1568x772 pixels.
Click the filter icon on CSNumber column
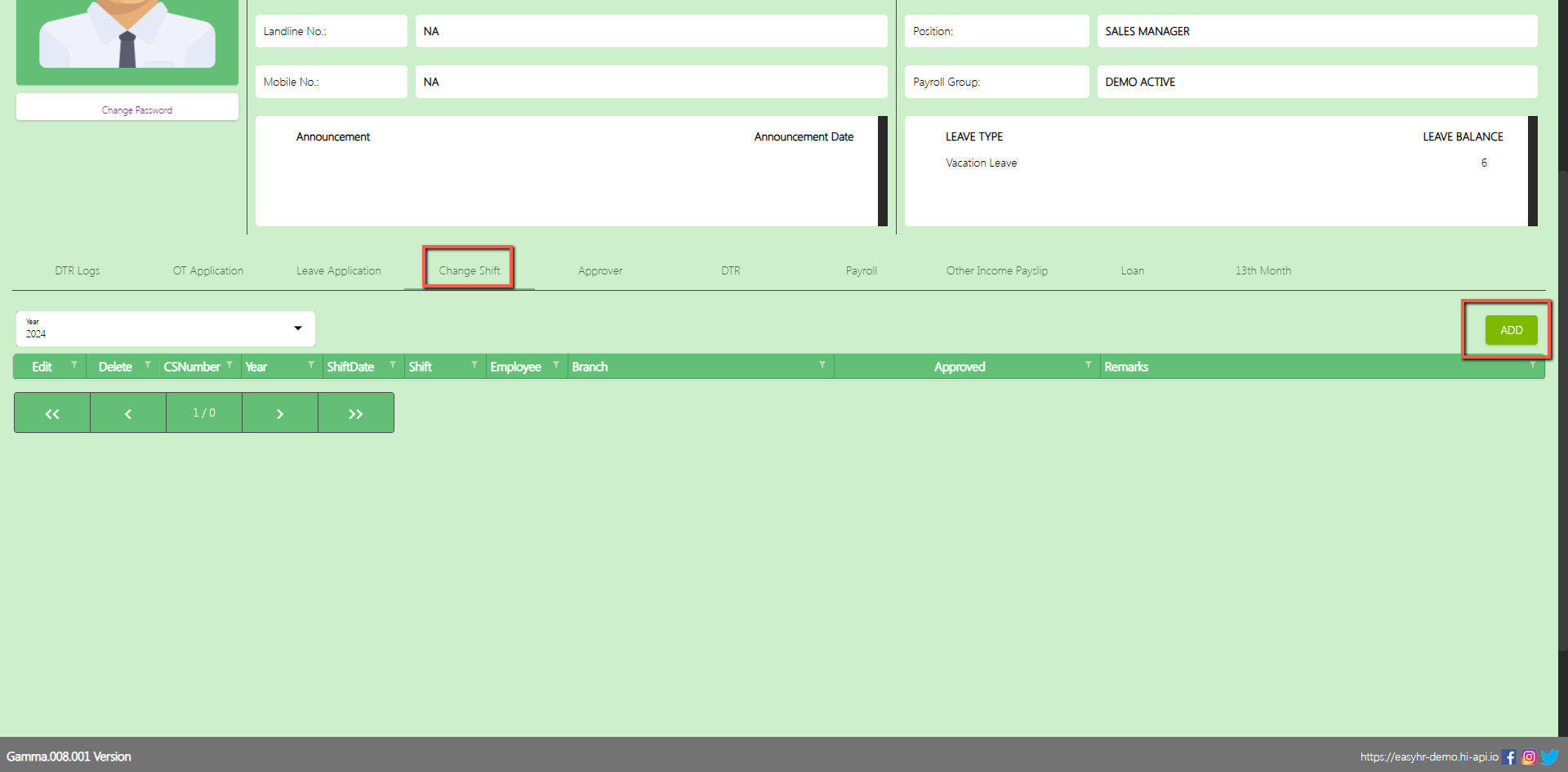tap(229, 364)
